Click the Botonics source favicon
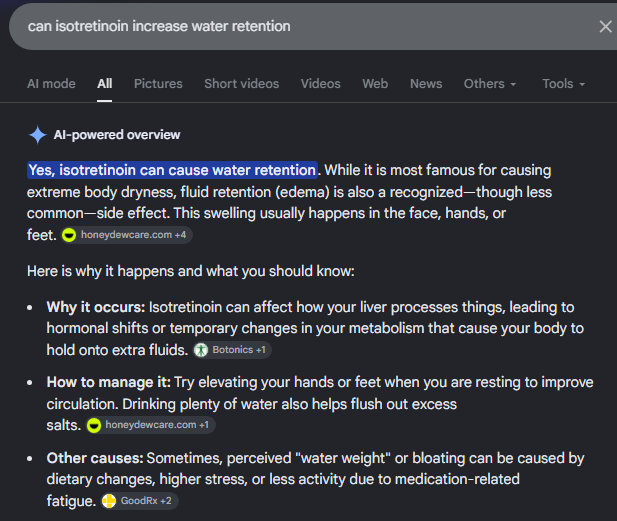 click(201, 350)
